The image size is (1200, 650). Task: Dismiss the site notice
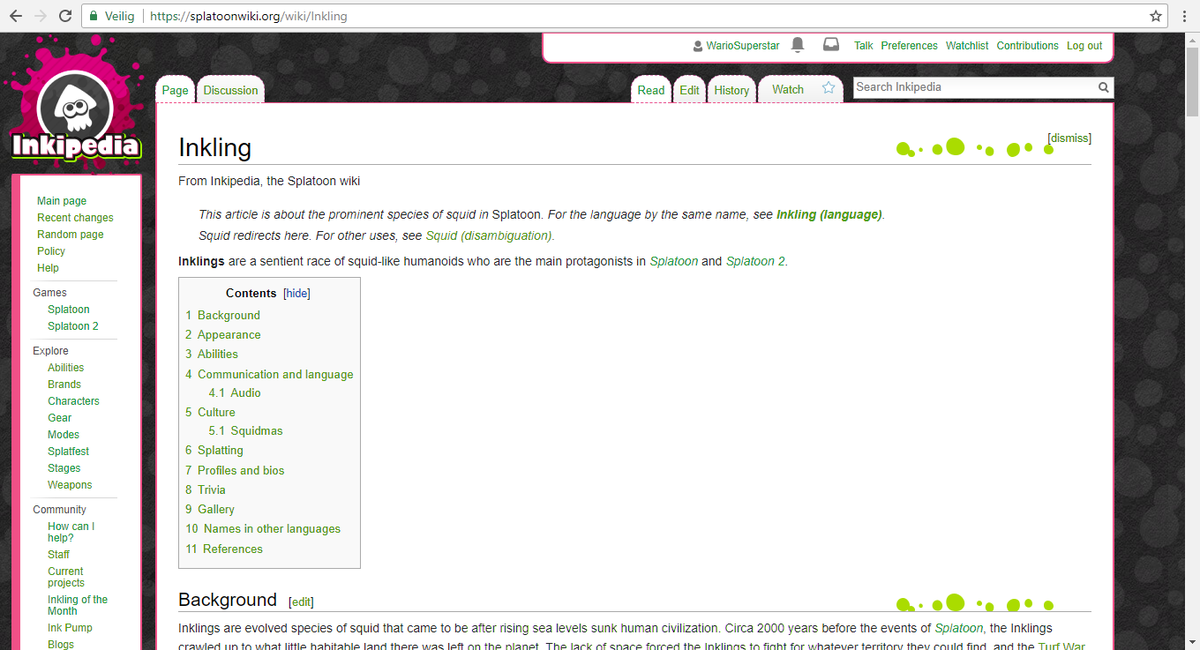tap(1069, 138)
